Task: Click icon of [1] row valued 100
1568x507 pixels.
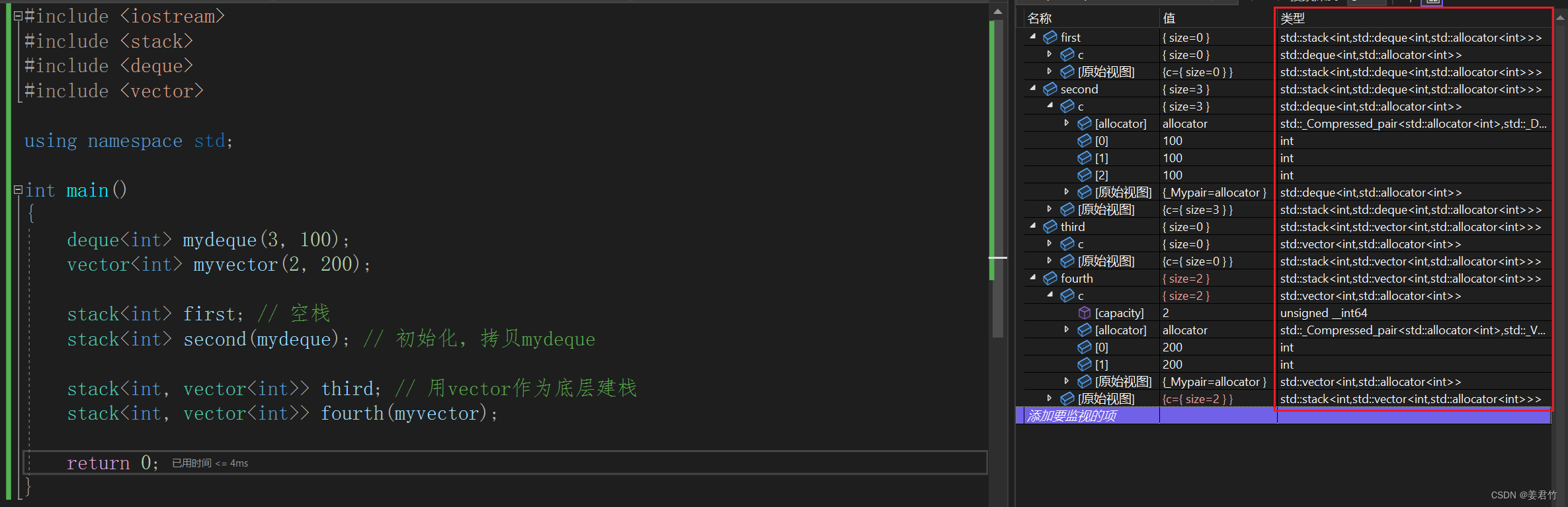Action: pyautogui.click(x=1085, y=158)
